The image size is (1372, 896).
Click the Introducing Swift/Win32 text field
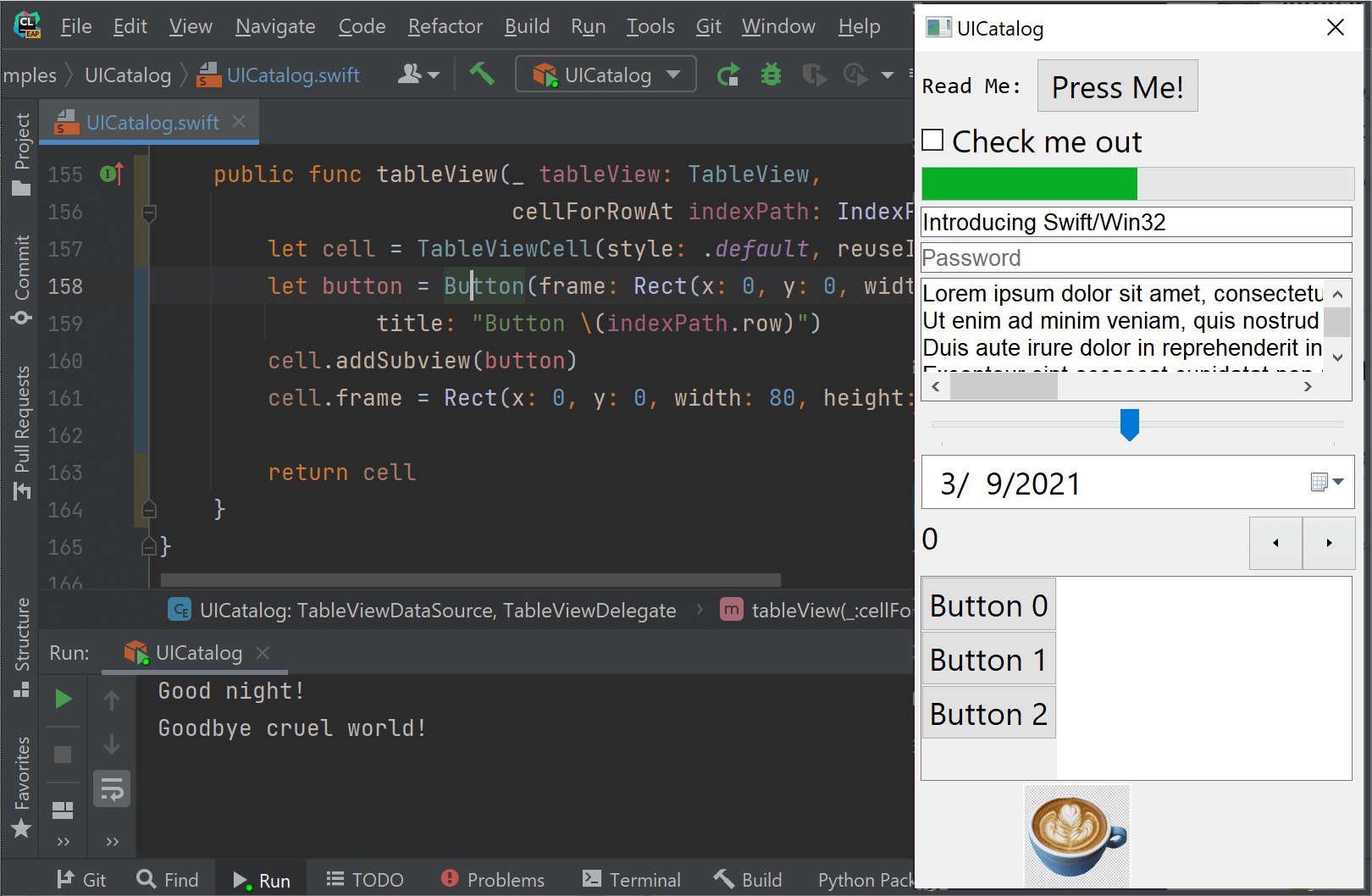(x=1136, y=222)
